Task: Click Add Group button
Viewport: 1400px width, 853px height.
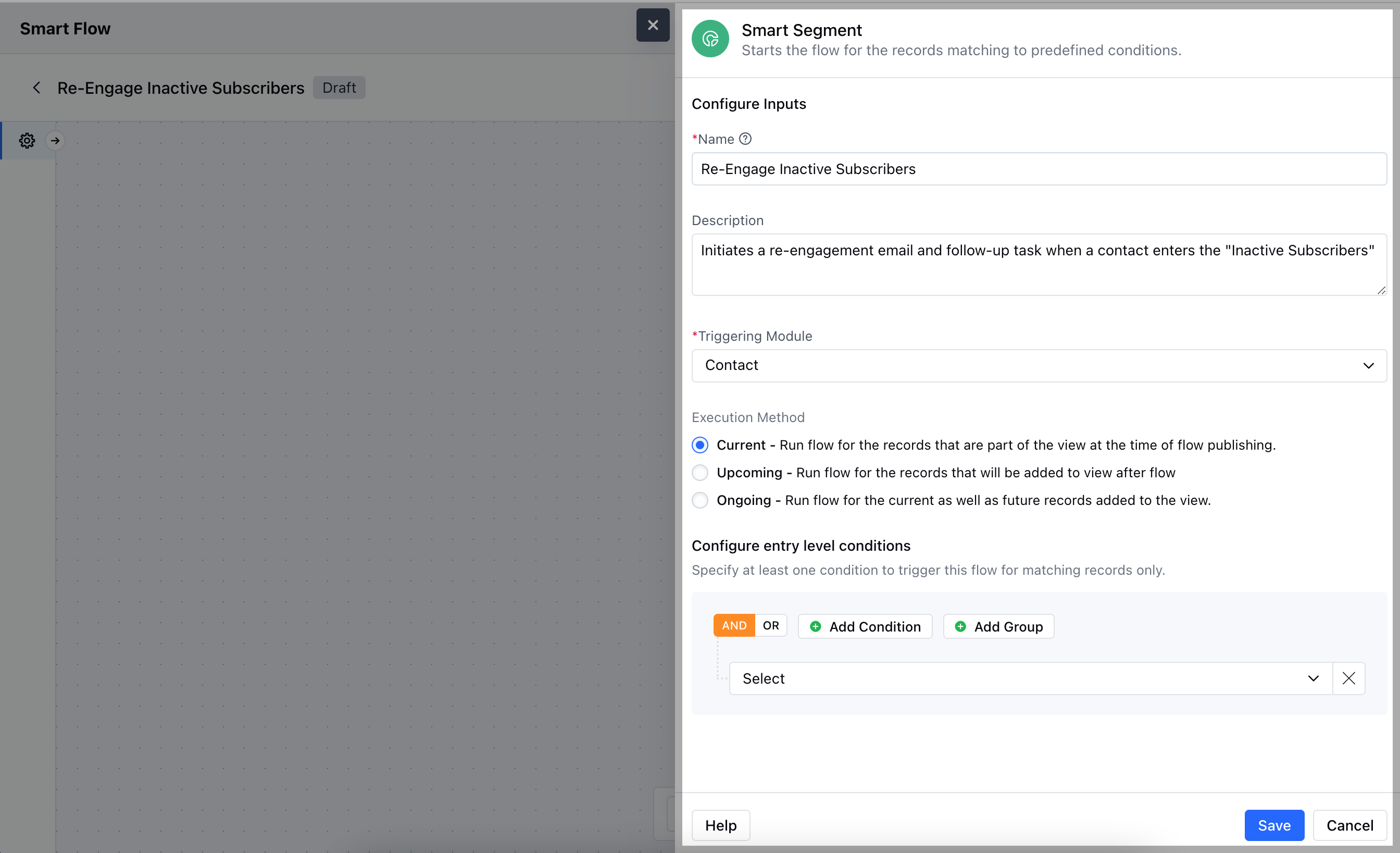Action: coord(998,626)
